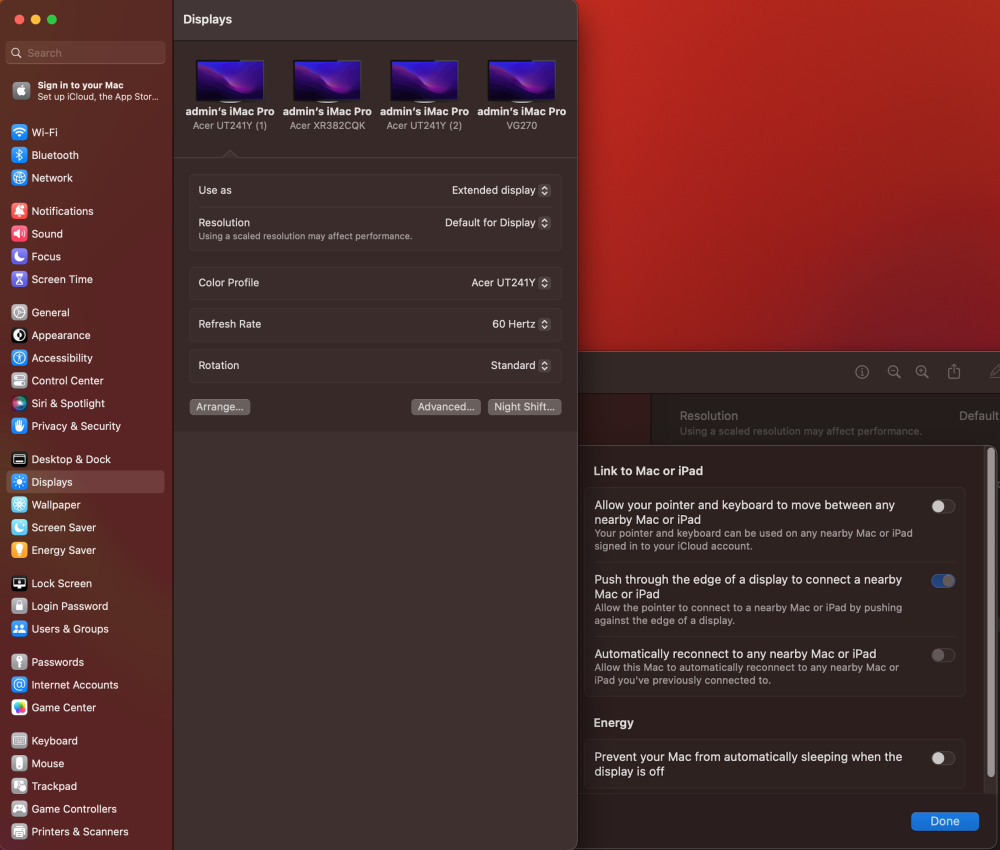Open Refresh Rate 60 Hertz dropdown
The width and height of the screenshot is (1000, 850).
coord(520,324)
